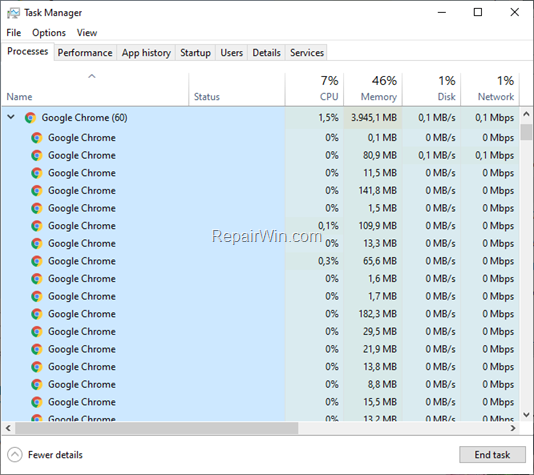Image resolution: width=534 pixels, height=475 pixels.
Task: Click the vertical scrollbar up arrow
Action: click(526, 114)
